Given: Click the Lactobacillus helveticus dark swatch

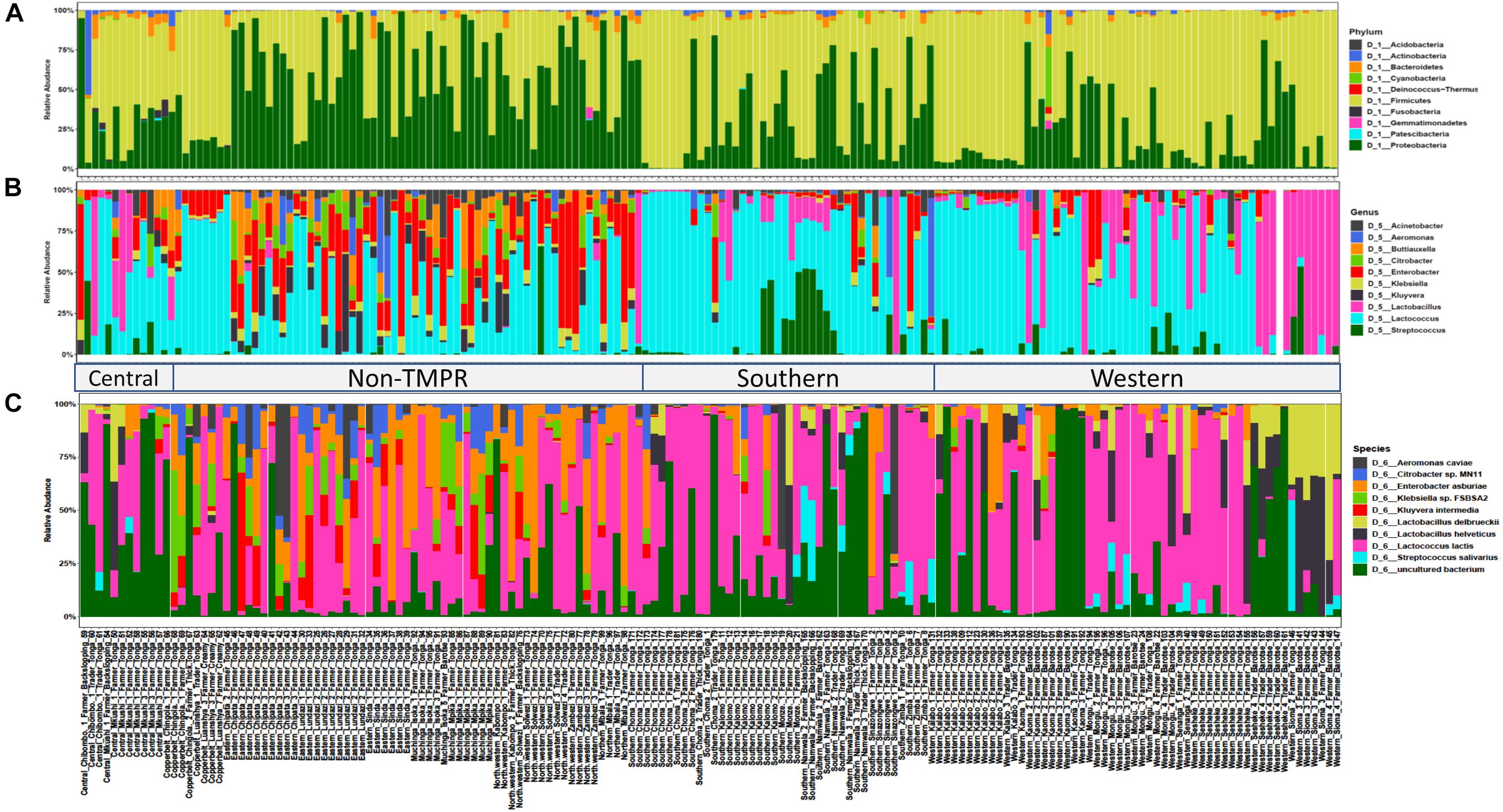Looking at the screenshot, I should coord(1360,534).
